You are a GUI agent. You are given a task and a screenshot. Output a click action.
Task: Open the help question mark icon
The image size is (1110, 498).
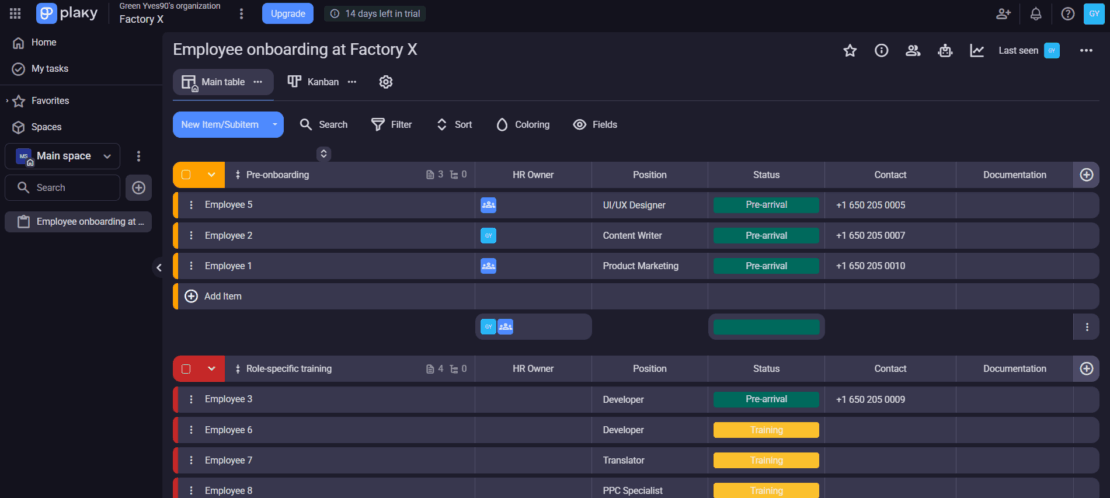(1068, 13)
